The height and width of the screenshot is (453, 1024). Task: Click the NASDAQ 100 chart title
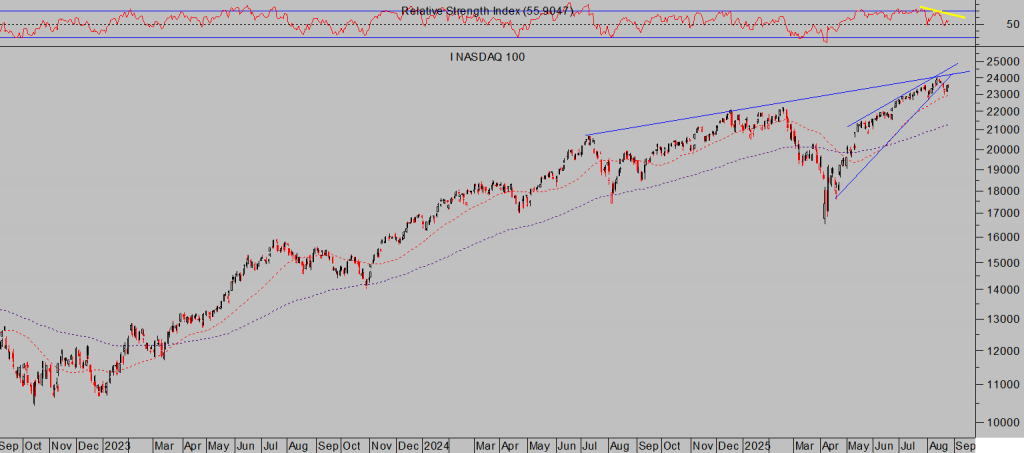point(488,57)
